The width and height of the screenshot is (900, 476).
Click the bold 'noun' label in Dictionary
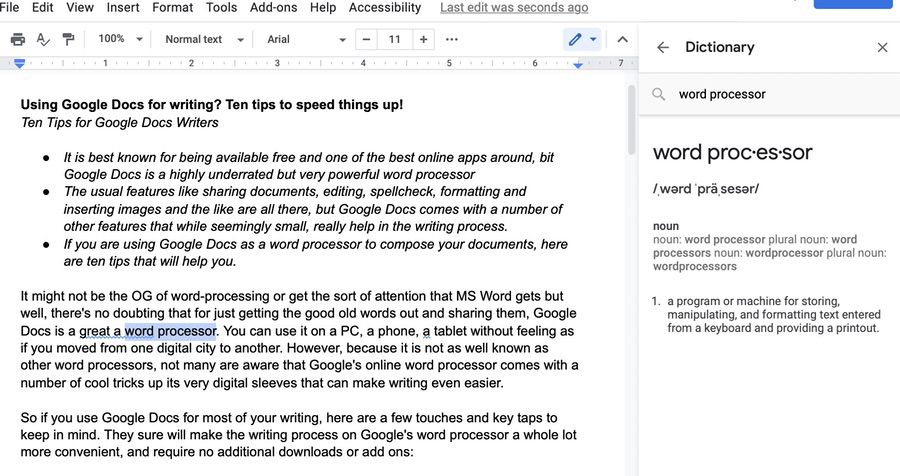coord(666,226)
